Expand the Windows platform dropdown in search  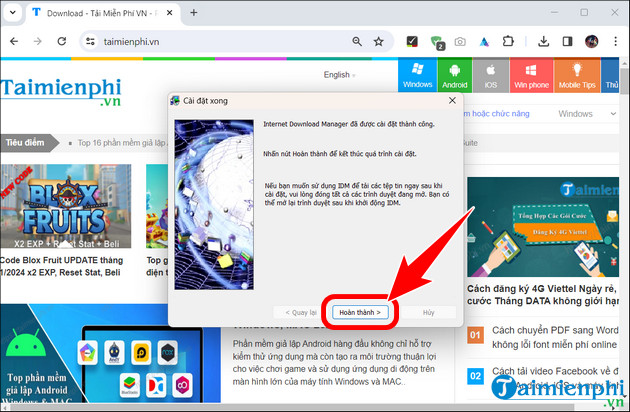(x=587, y=114)
